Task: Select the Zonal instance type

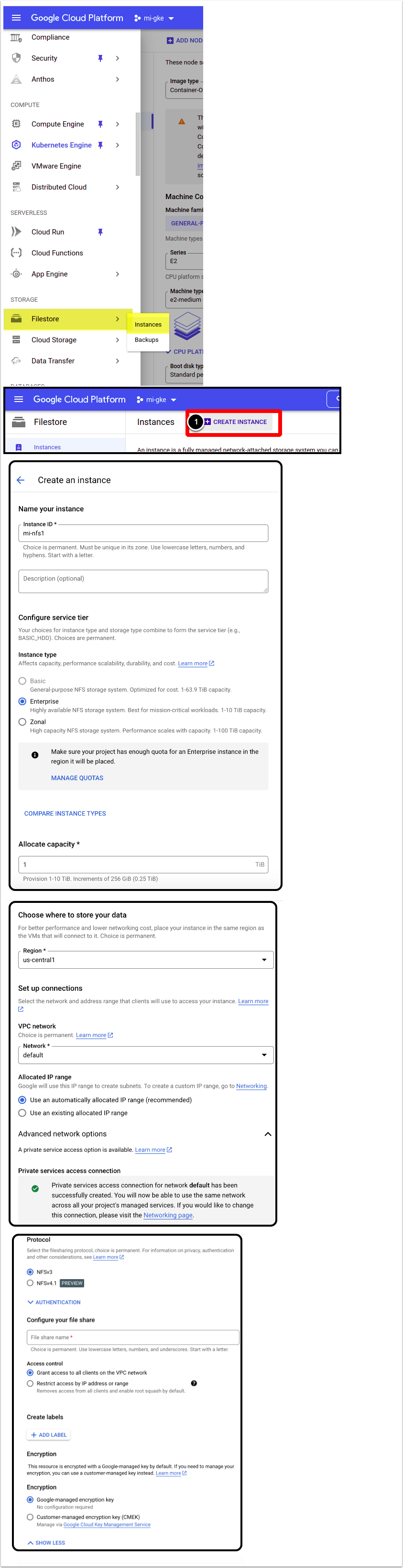Action: (x=22, y=722)
